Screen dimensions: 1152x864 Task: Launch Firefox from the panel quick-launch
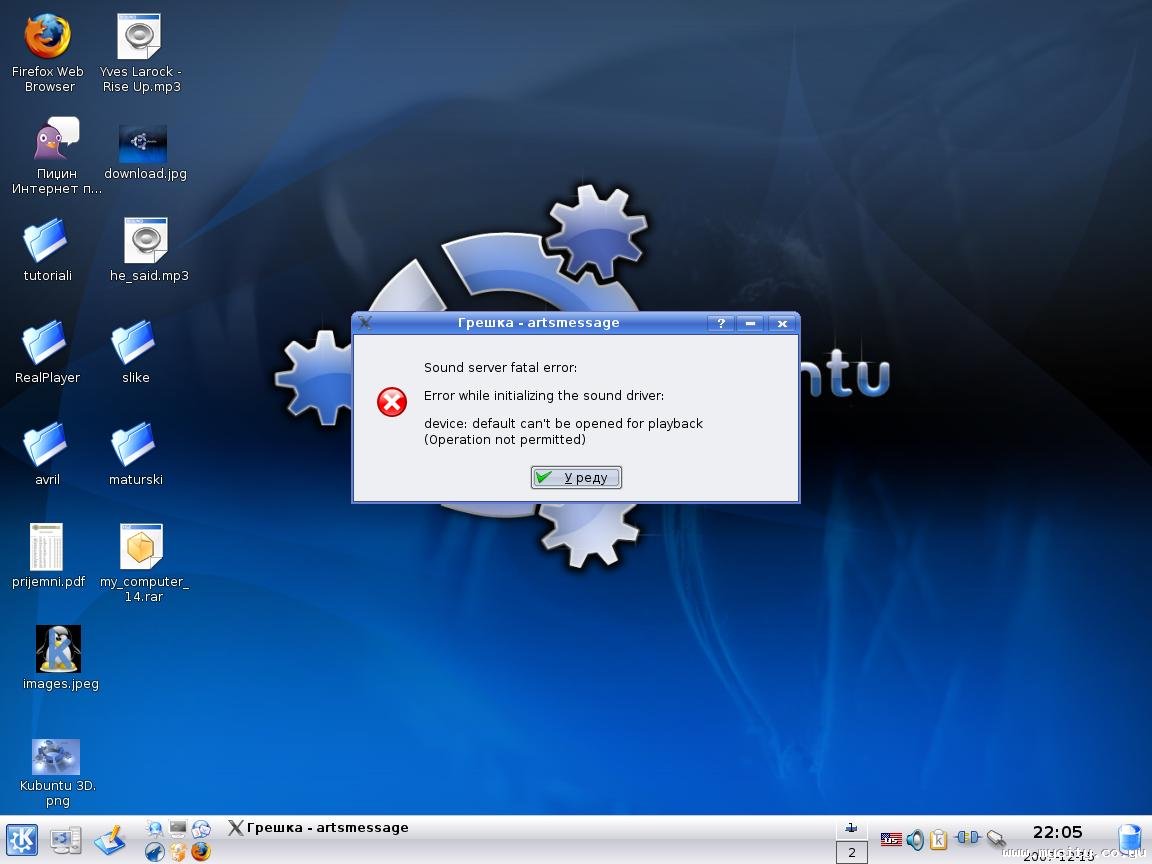[x=201, y=852]
